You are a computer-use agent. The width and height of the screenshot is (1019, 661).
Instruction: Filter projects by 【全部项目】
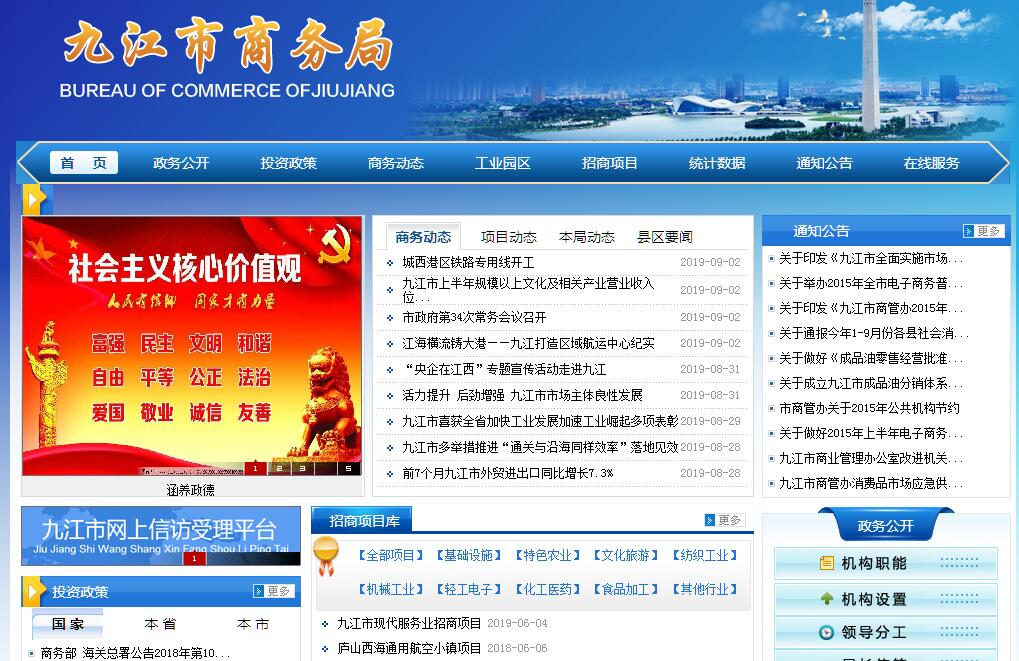click(391, 555)
